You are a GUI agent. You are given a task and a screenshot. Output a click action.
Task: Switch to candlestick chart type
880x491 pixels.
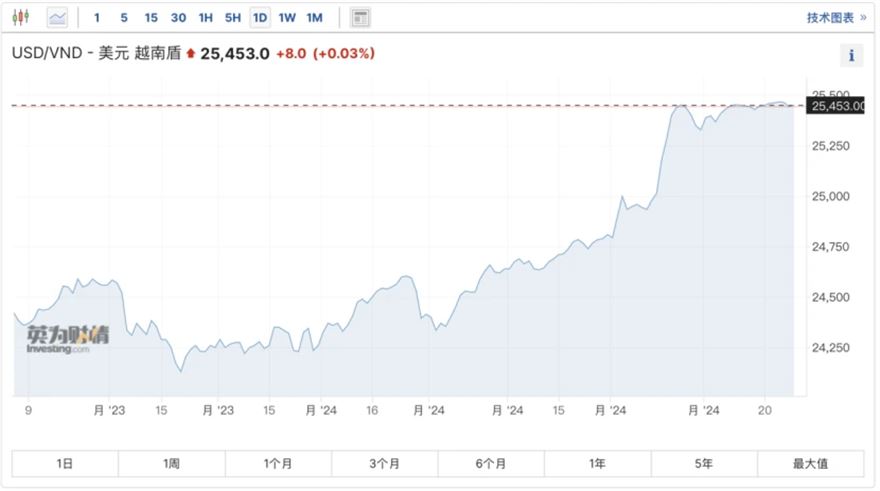[x=22, y=17]
